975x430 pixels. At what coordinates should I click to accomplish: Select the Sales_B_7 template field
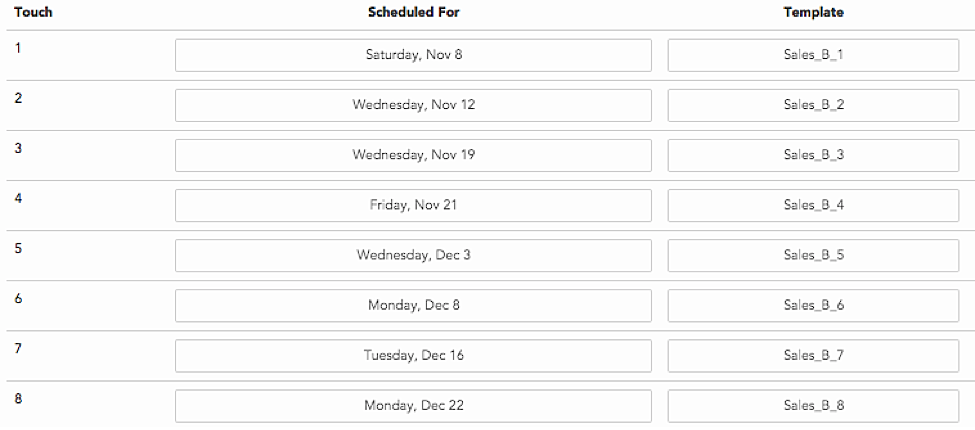click(813, 356)
